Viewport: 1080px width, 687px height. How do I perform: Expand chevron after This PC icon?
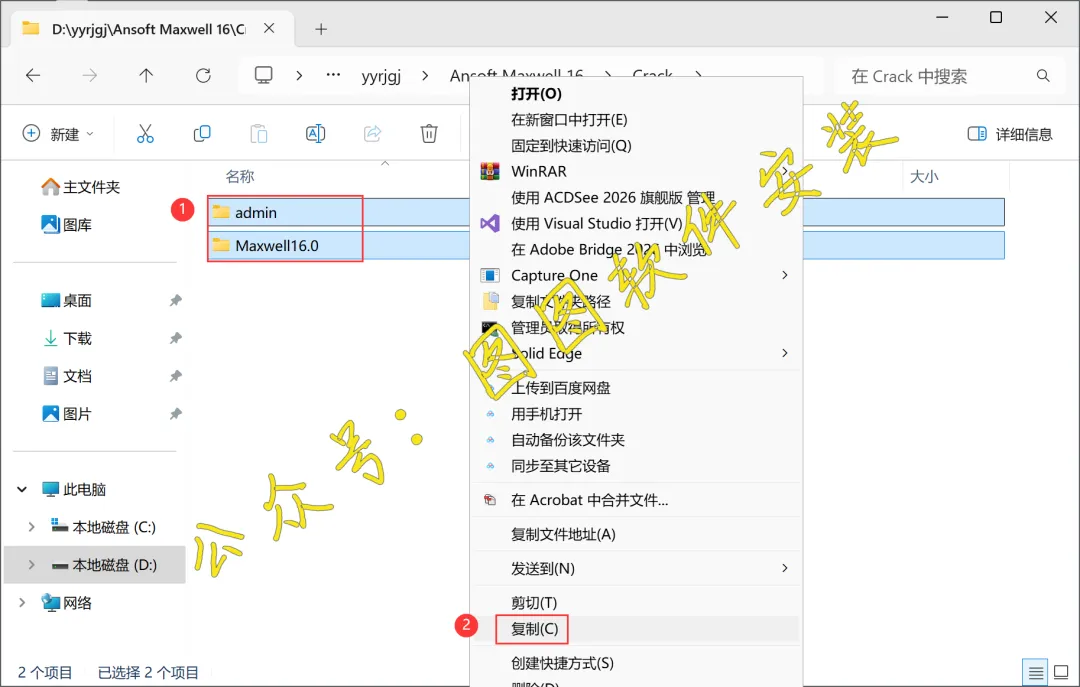(x=299, y=75)
